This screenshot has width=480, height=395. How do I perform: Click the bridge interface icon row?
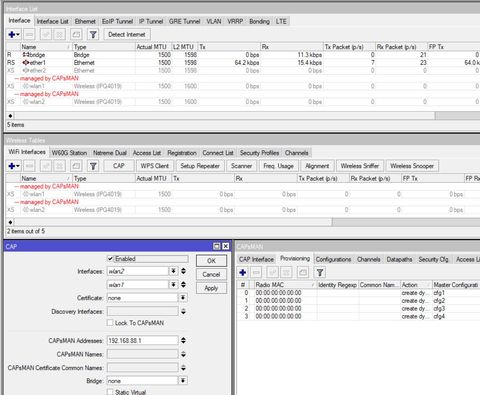[x=26, y=55]
